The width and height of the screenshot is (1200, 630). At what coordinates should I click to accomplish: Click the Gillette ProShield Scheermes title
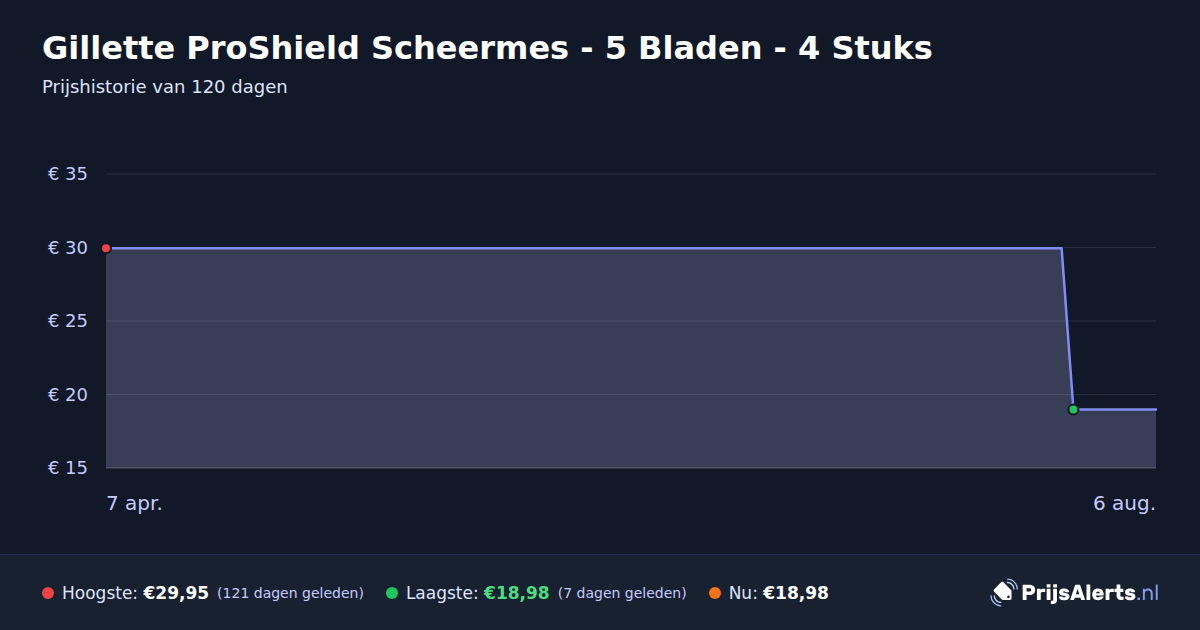pyautogui.click(x=487, y=48)
